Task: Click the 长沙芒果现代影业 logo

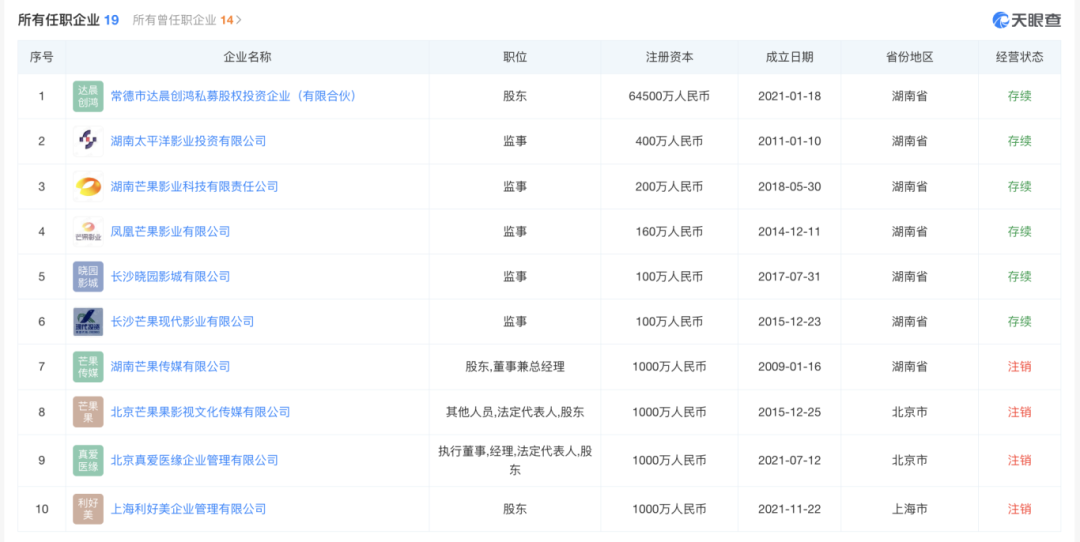Action: tap(88, 322)
